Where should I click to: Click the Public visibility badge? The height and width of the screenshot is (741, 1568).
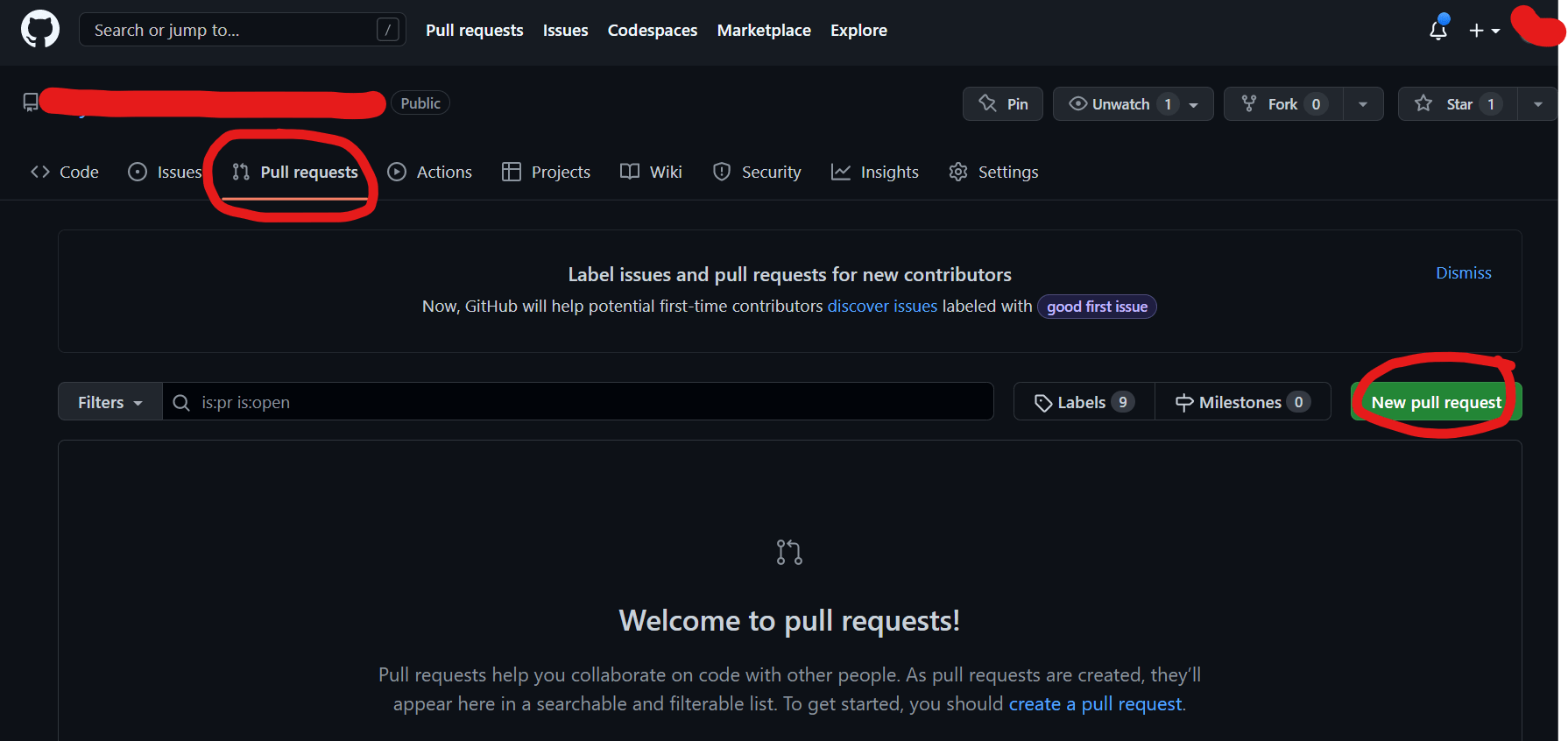coord(420,103)
